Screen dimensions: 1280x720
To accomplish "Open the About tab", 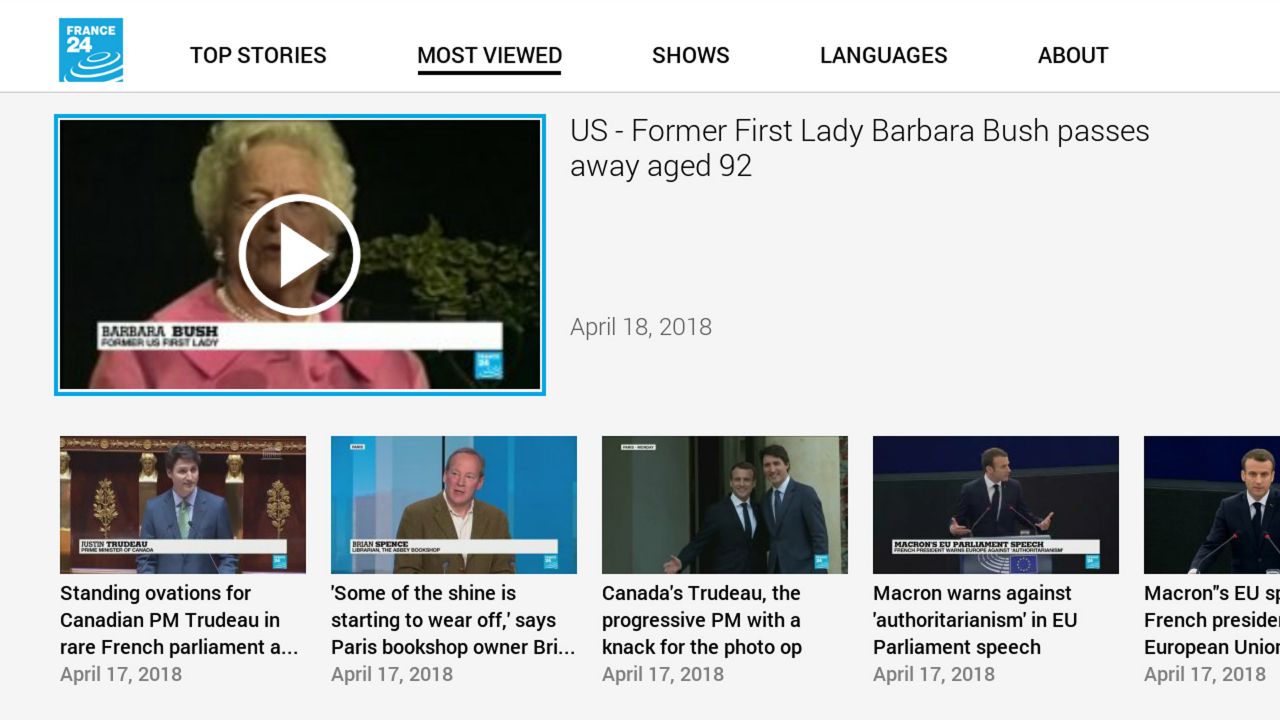I will (x=1073, y=55).
